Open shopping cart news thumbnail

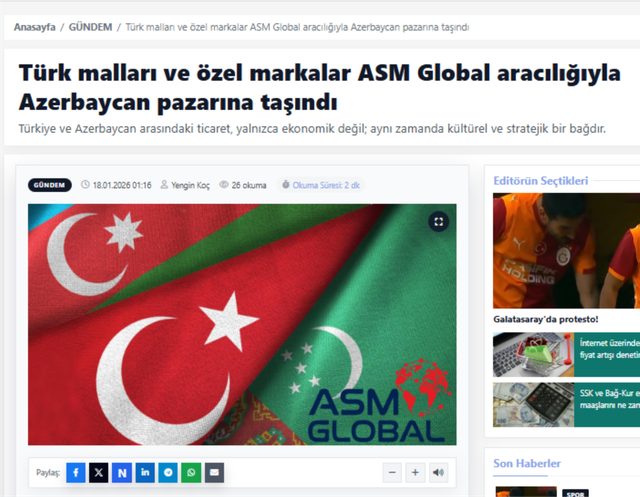(x=533, y=355)
